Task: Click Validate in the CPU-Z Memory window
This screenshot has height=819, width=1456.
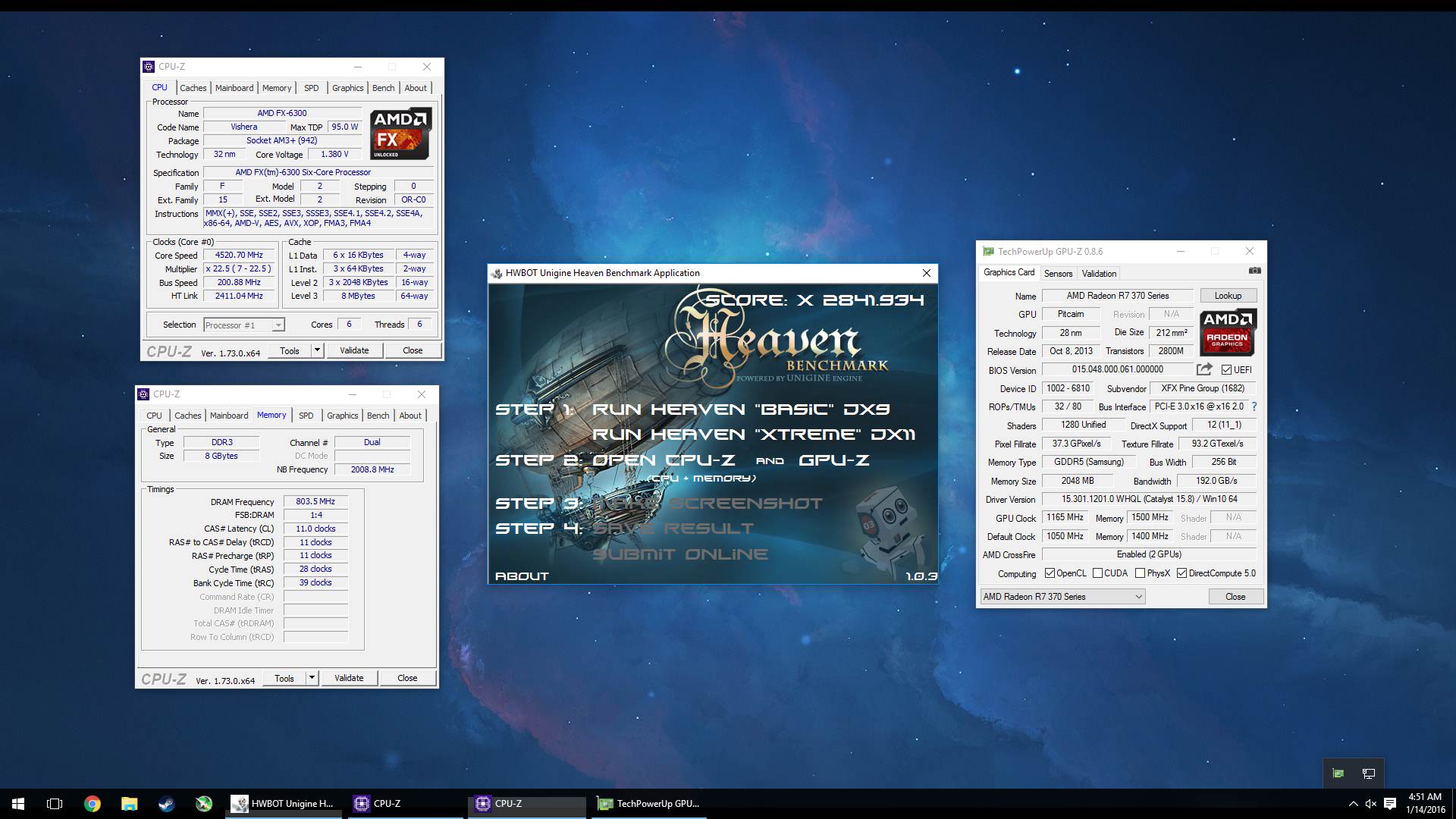Action: [349, 678]
